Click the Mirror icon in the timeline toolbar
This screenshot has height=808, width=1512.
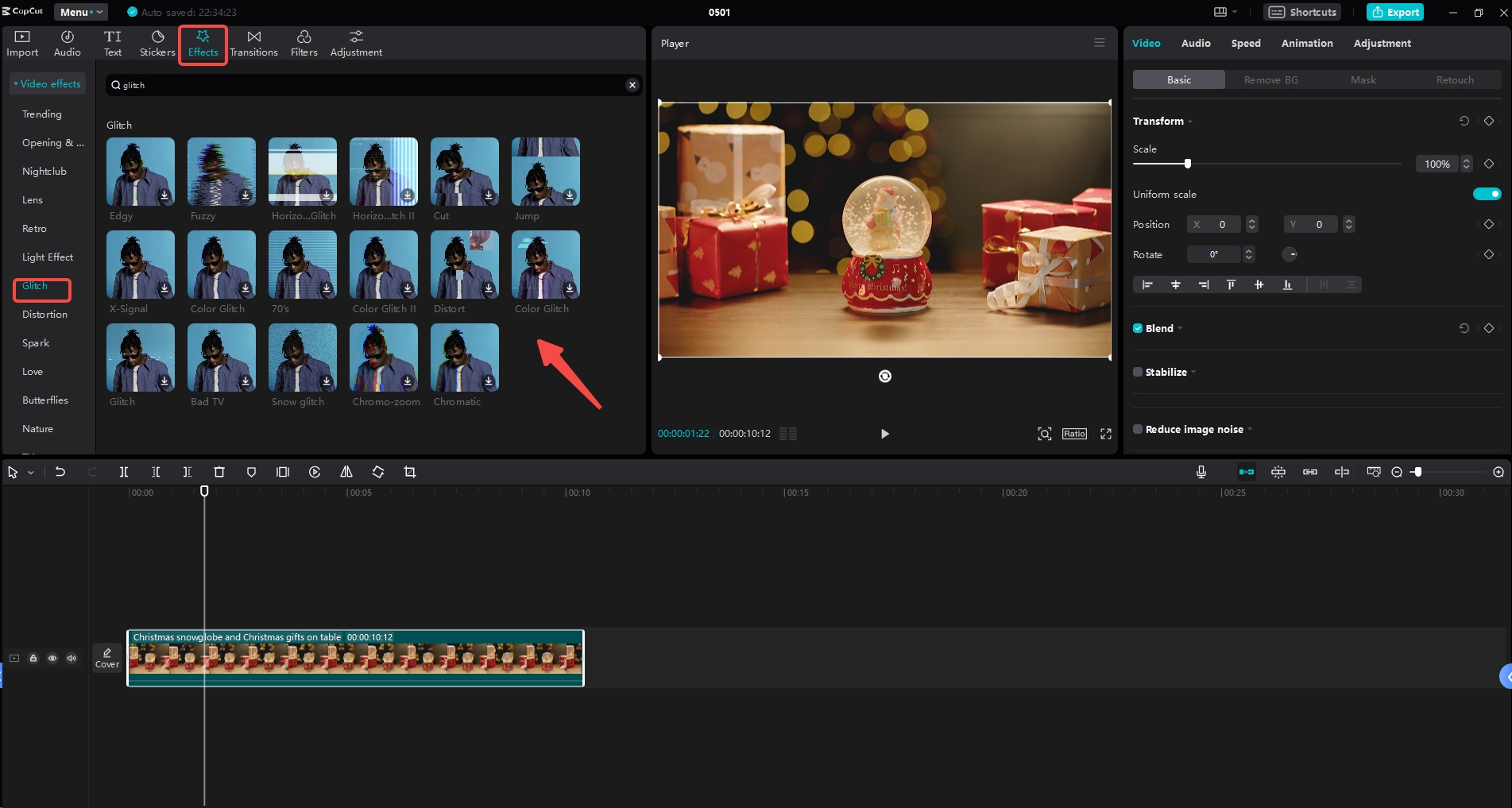(346, 472)
